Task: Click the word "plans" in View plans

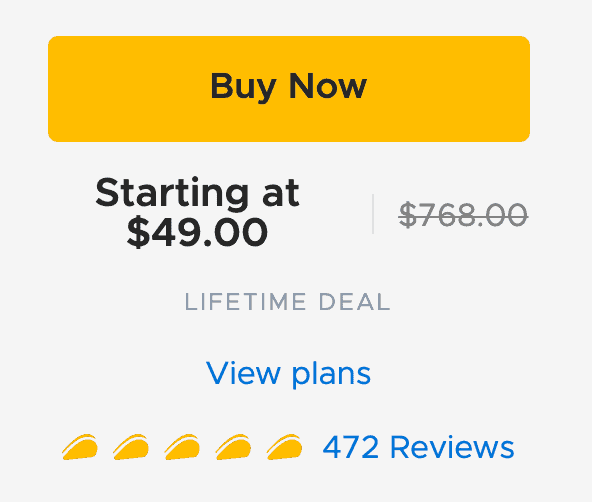Action: (331, 374)
